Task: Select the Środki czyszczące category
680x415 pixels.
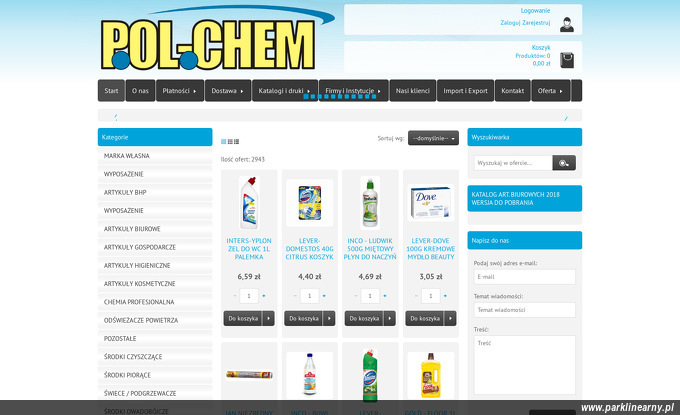Action: [155, 356]
